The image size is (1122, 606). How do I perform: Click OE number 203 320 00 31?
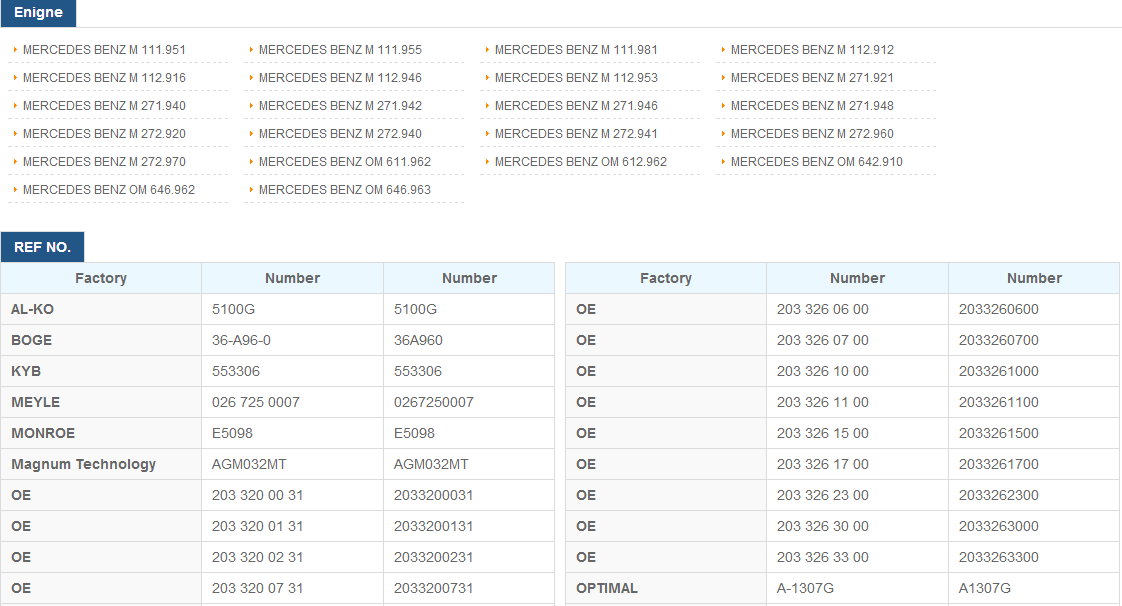pos(292,495)
